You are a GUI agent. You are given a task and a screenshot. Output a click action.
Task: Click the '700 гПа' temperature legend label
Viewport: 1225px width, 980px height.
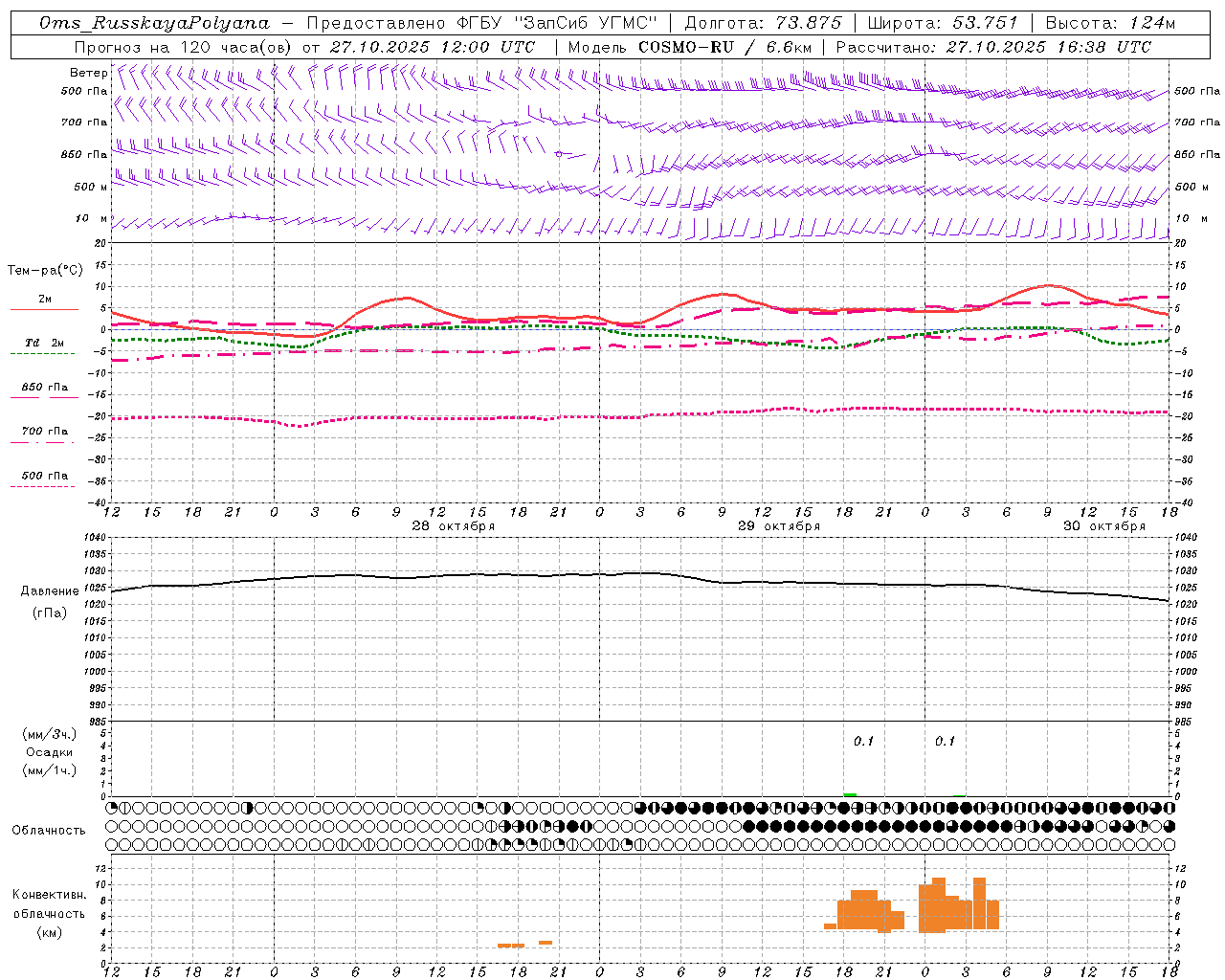(x=45, y=431)
